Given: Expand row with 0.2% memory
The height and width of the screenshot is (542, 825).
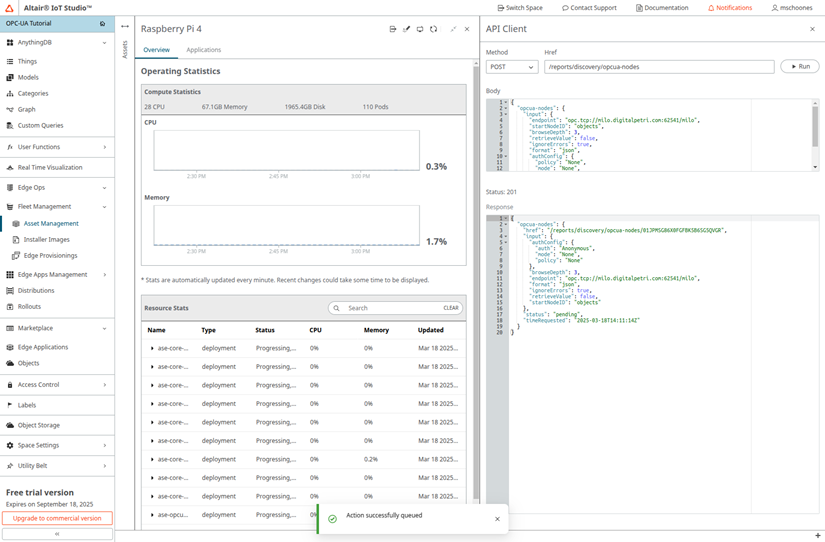Looking at the screenshot, I should tap(152, 459).
